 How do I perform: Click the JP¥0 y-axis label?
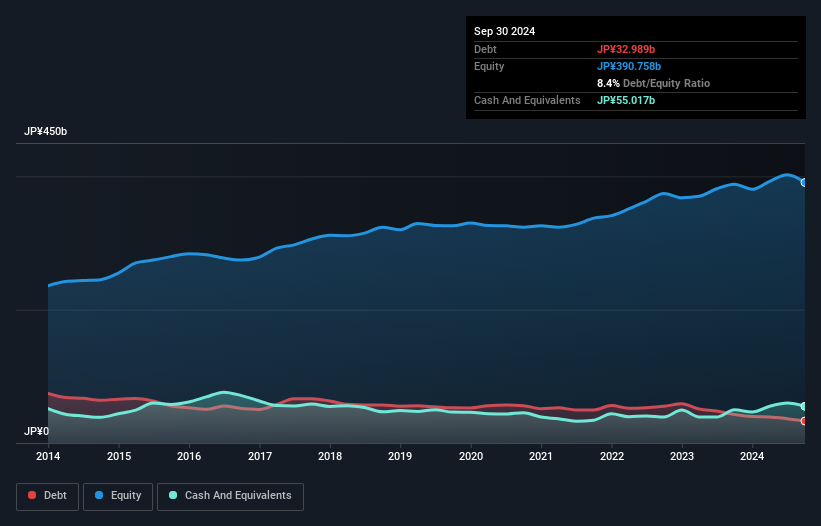pyautogui.click(x=36, y=431)
